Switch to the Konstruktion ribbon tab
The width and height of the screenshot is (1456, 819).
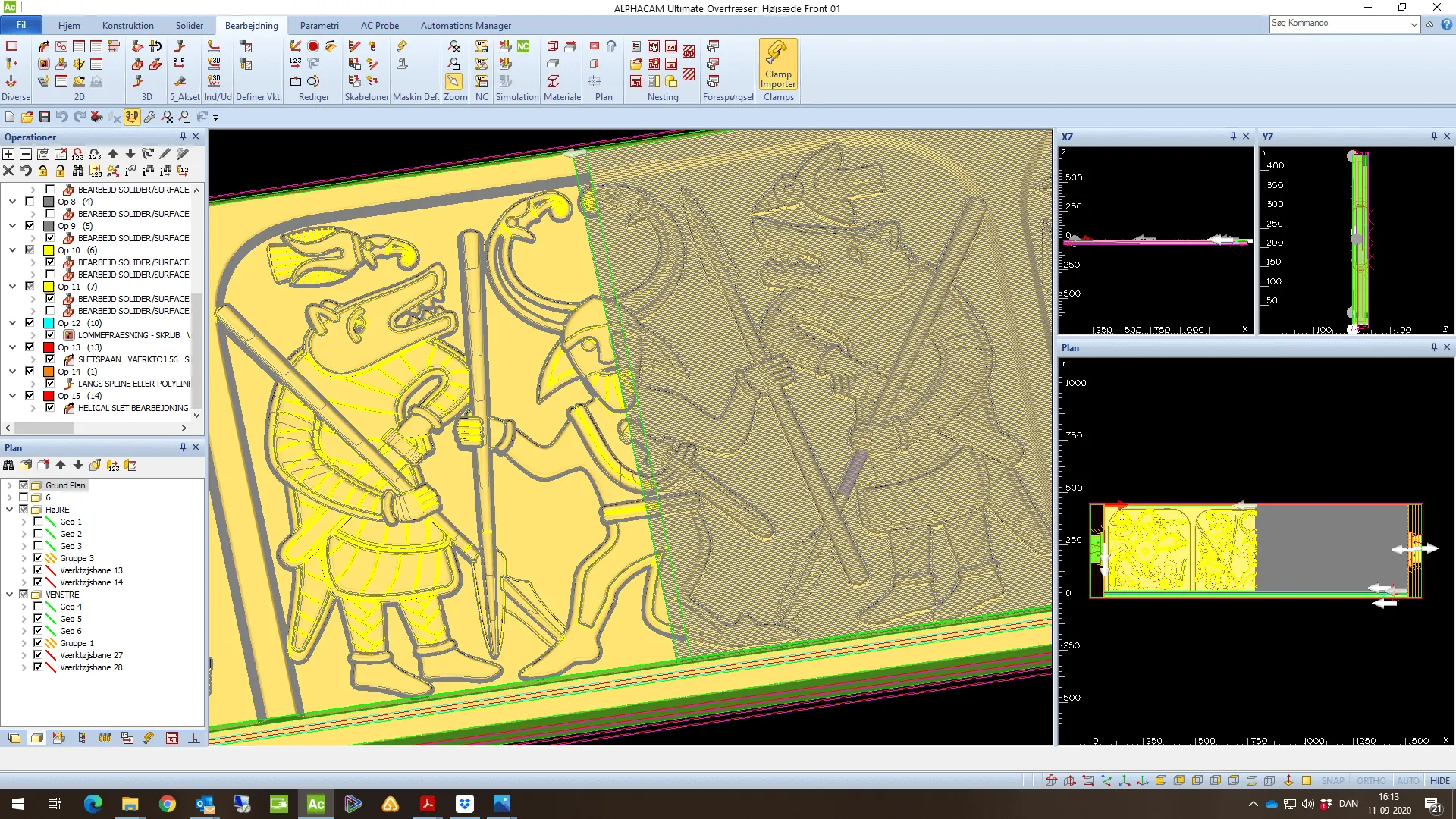click(128, 25)
